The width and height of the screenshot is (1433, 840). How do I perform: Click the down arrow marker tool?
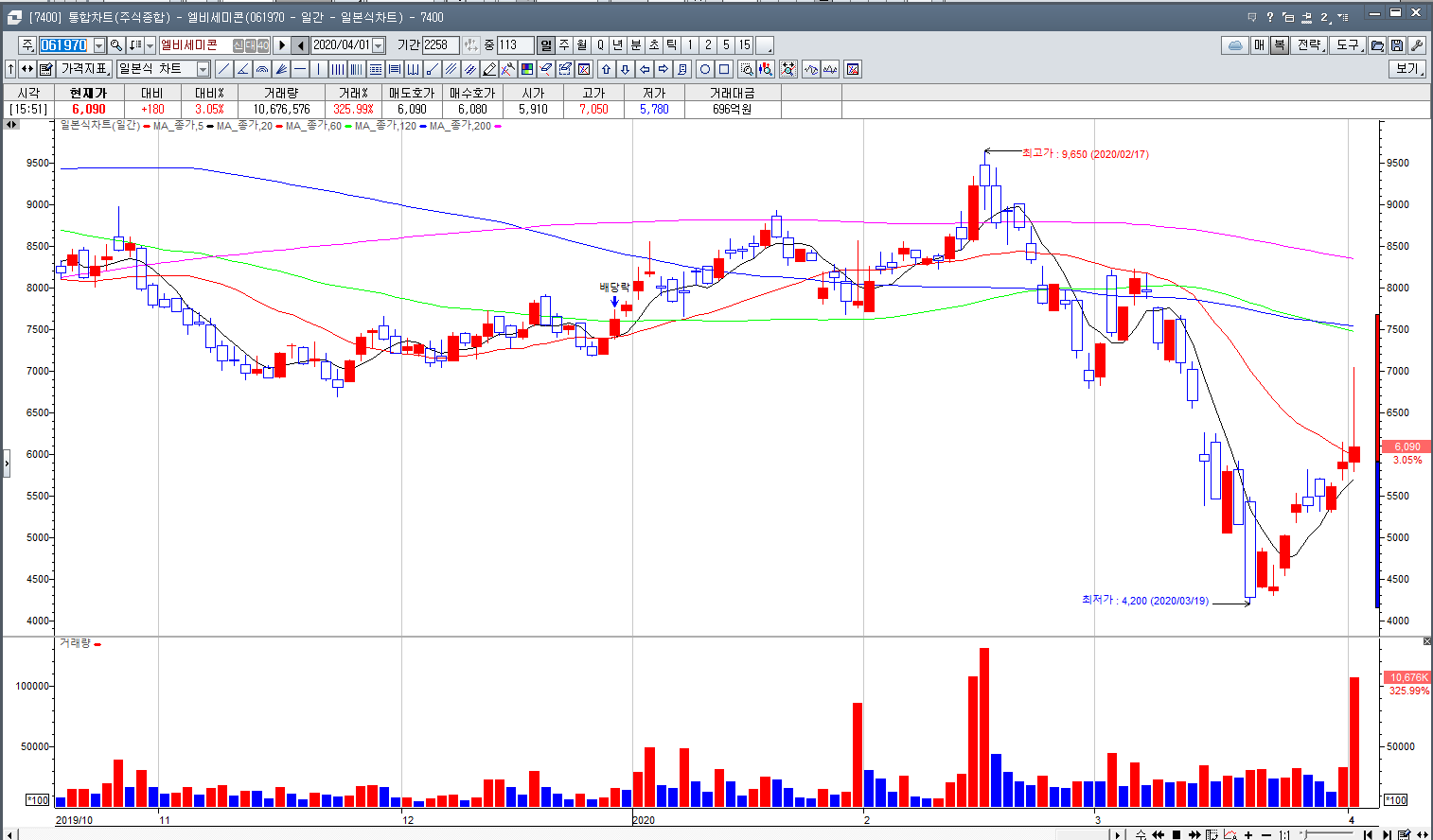(x=626, y=69)
